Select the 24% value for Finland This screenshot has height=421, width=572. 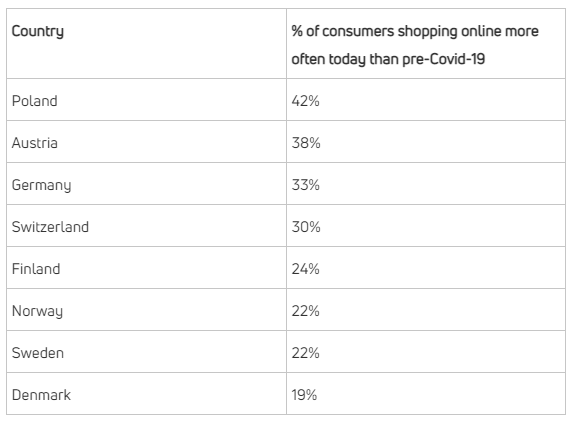[305, 269]
